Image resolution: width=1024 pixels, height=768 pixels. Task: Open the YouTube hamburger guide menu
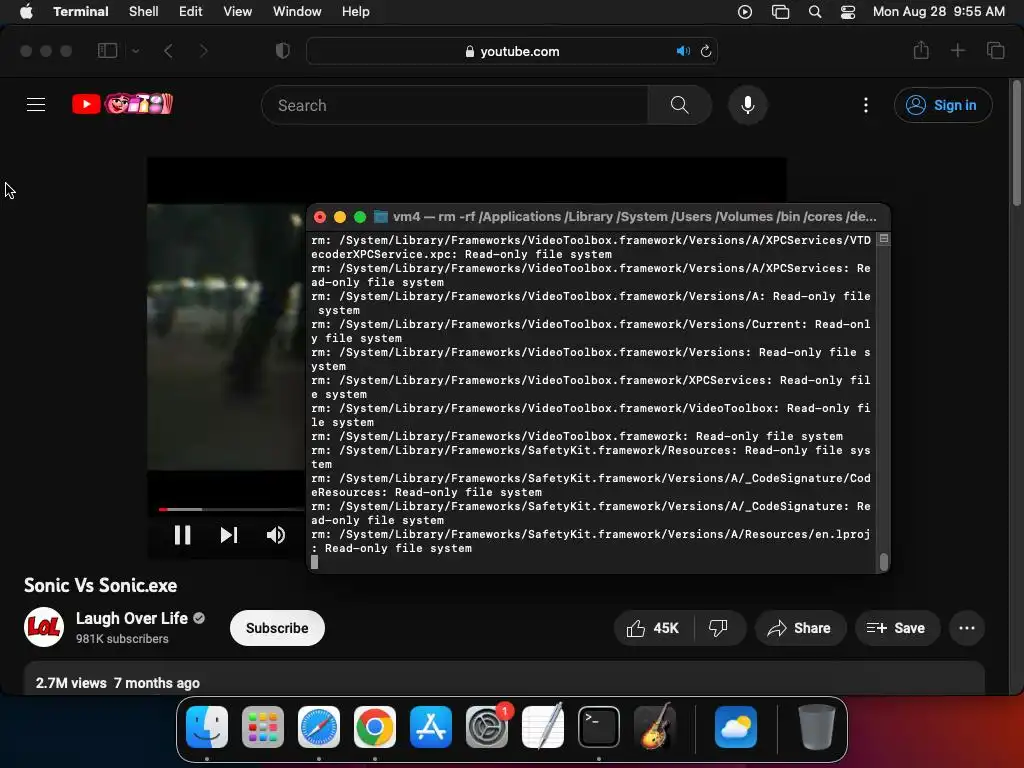tap(36, 104)
